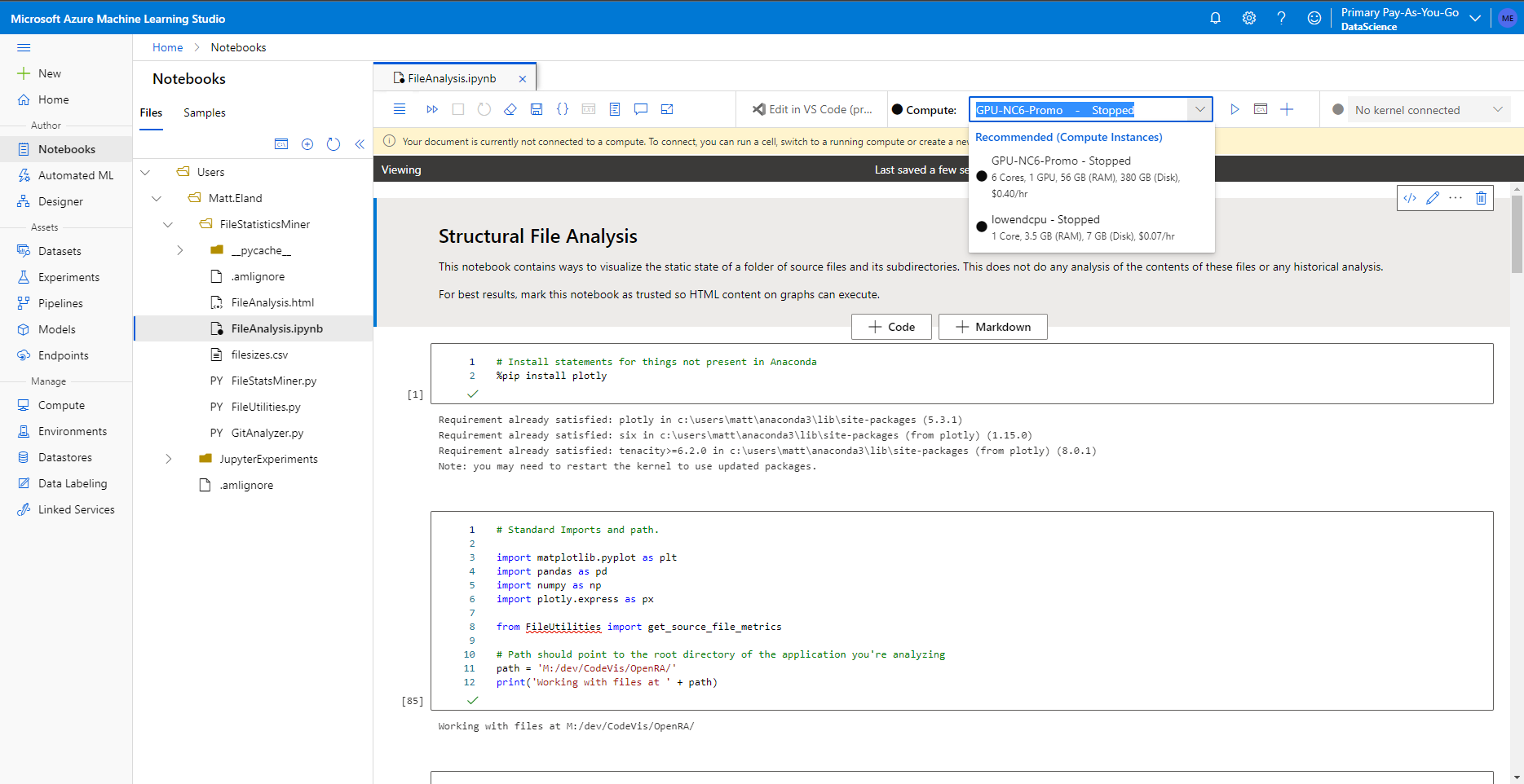Viewport: 1524px width, 784px height.
Task: Click the comments speech bubble icon
Action: tap(641, 109)
